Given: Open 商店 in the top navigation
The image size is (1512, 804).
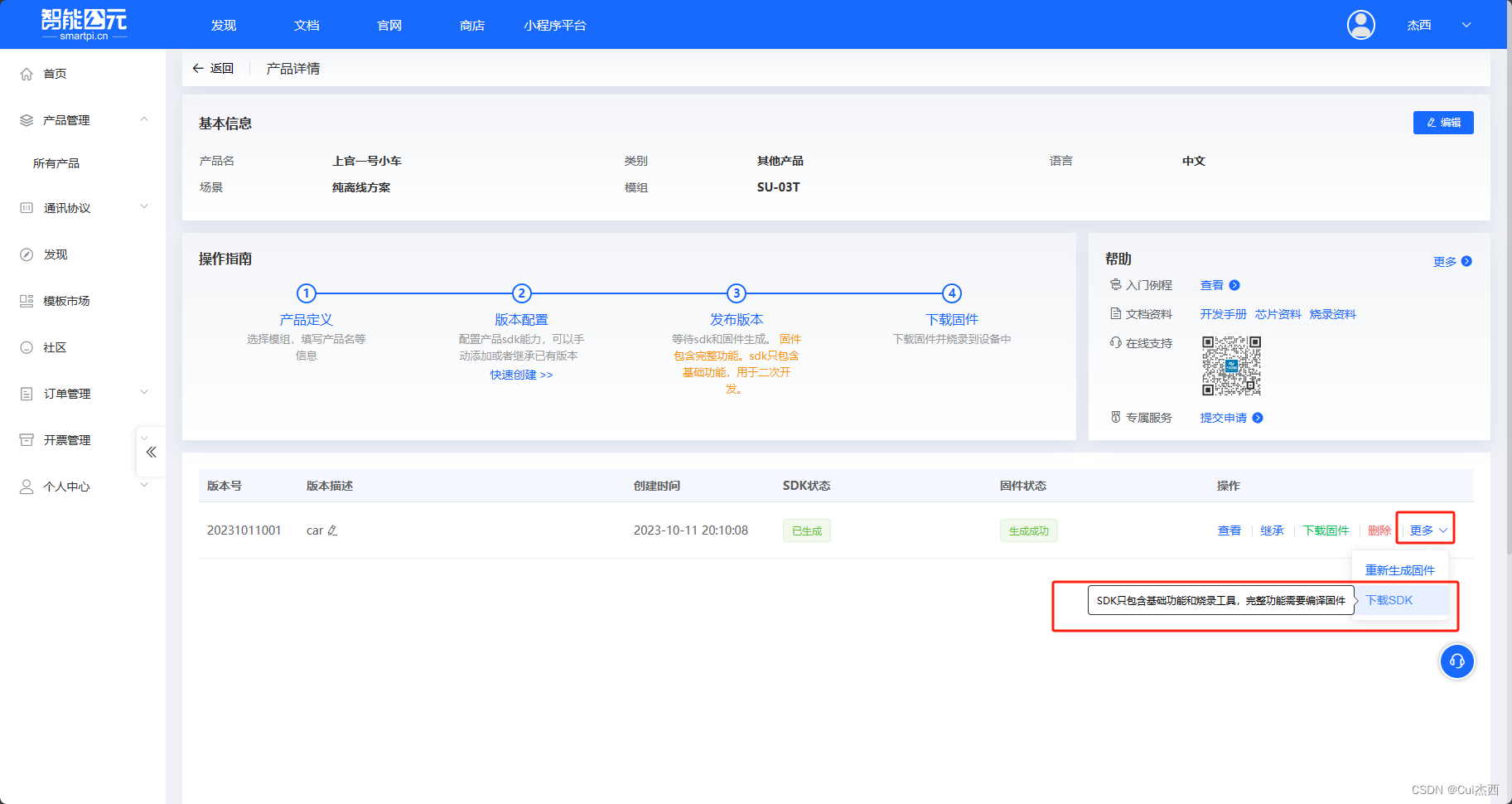Looking at the screenshot, I should click(x=472, y=26).
